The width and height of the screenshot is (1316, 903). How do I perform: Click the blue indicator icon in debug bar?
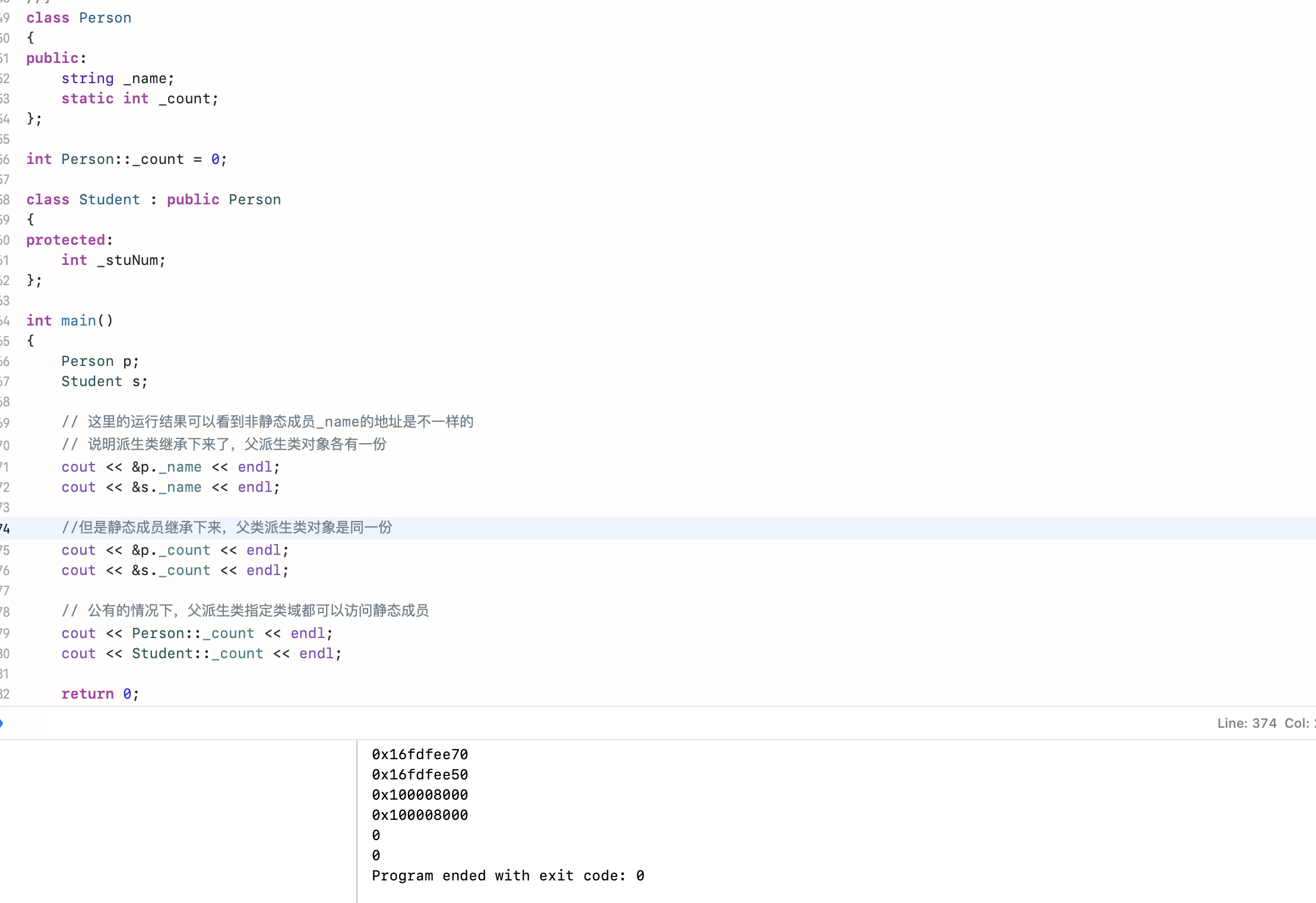[x=2, y=723]
